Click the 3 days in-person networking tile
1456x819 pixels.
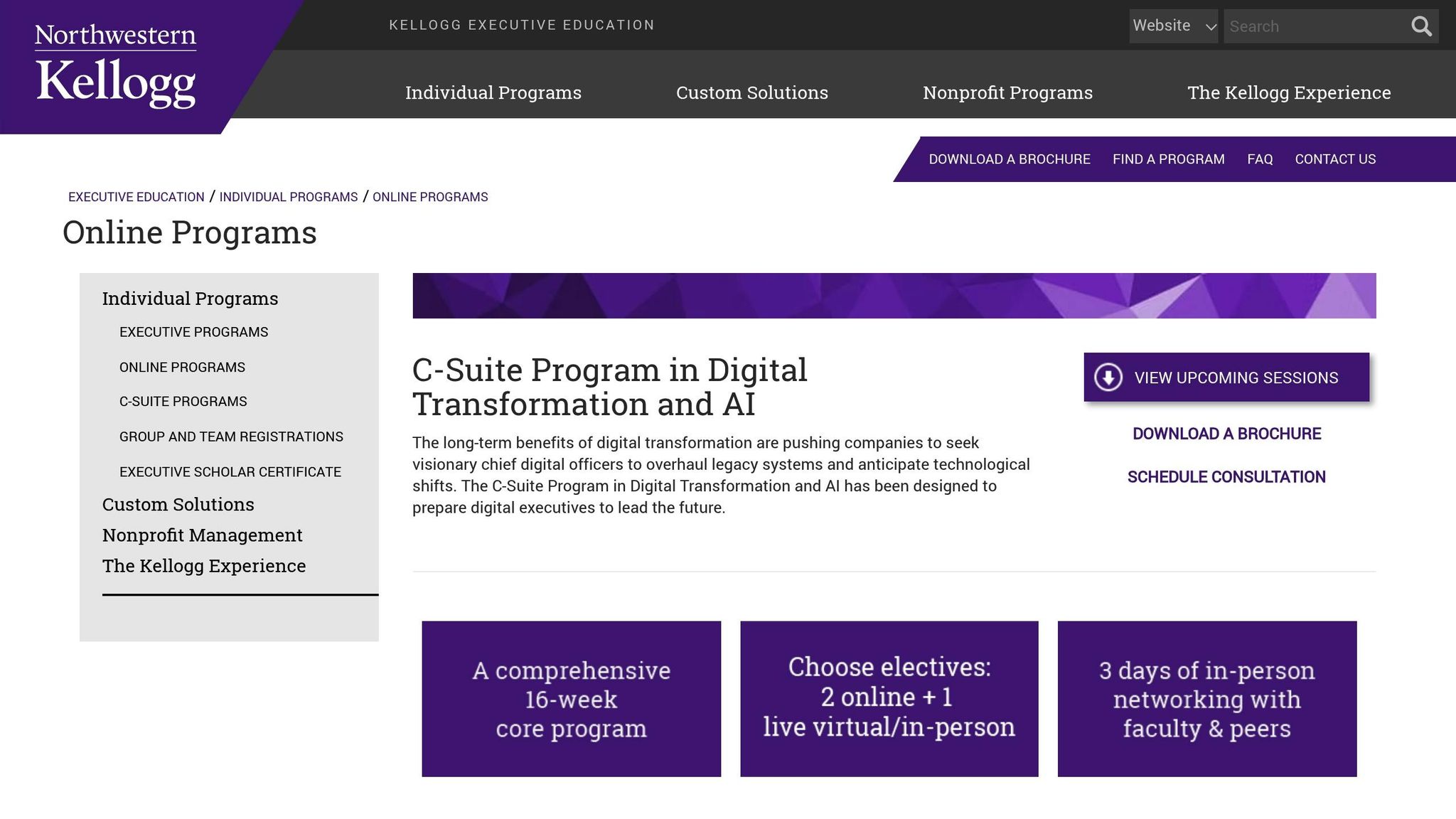pos(1207,699)
